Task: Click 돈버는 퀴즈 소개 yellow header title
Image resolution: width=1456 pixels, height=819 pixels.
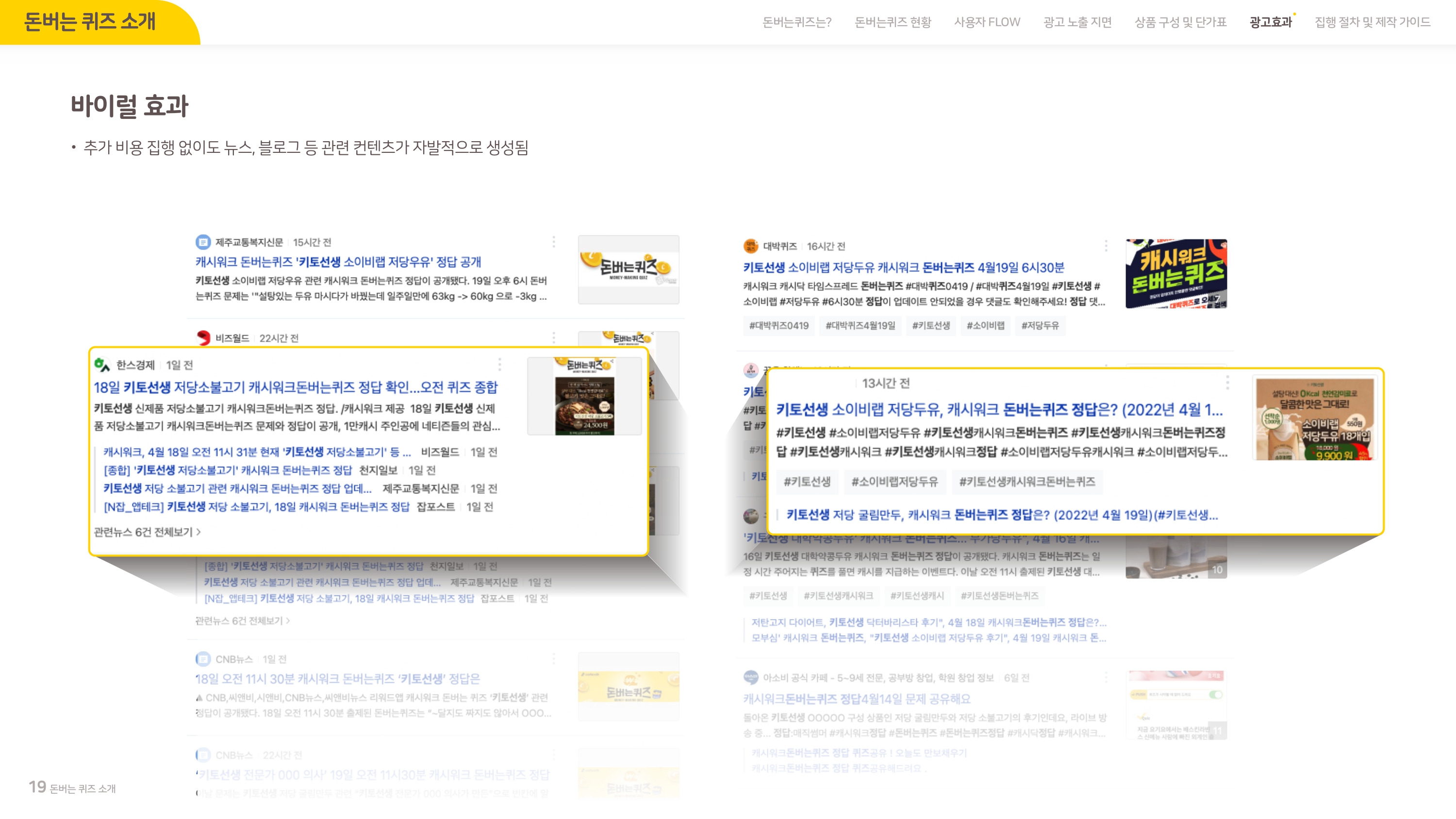Action: tap(89, 21)
